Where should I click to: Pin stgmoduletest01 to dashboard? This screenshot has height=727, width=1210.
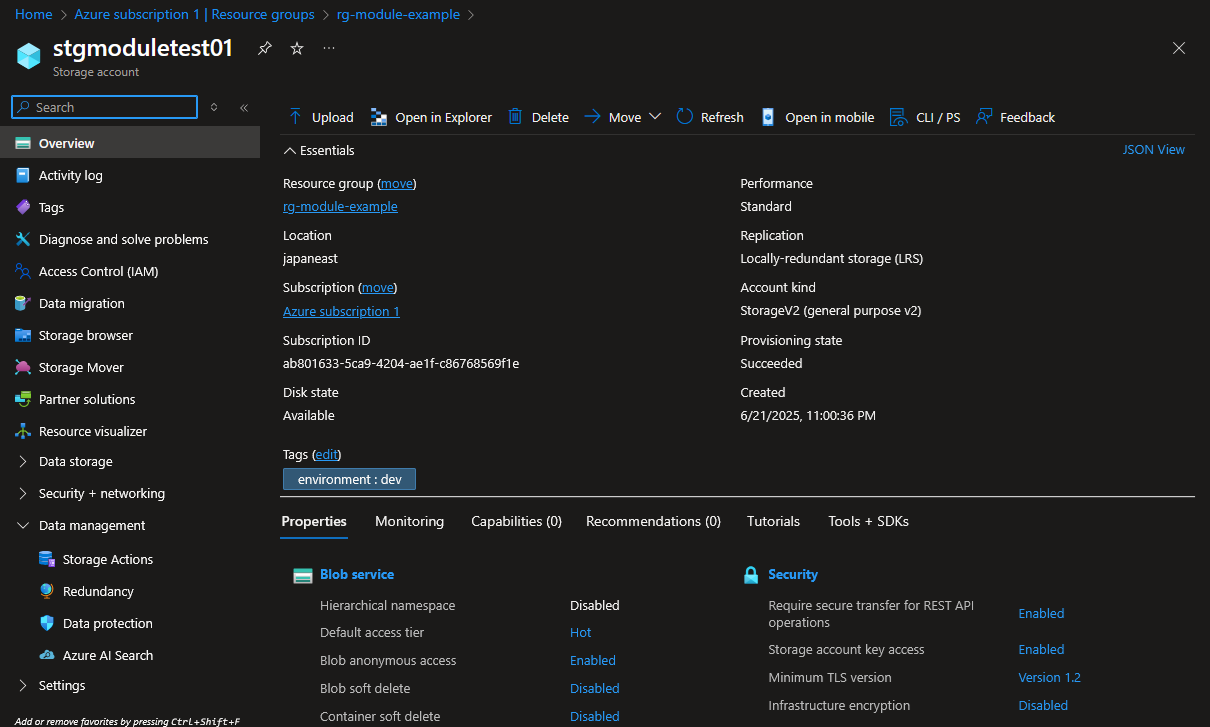pos(264,48)
